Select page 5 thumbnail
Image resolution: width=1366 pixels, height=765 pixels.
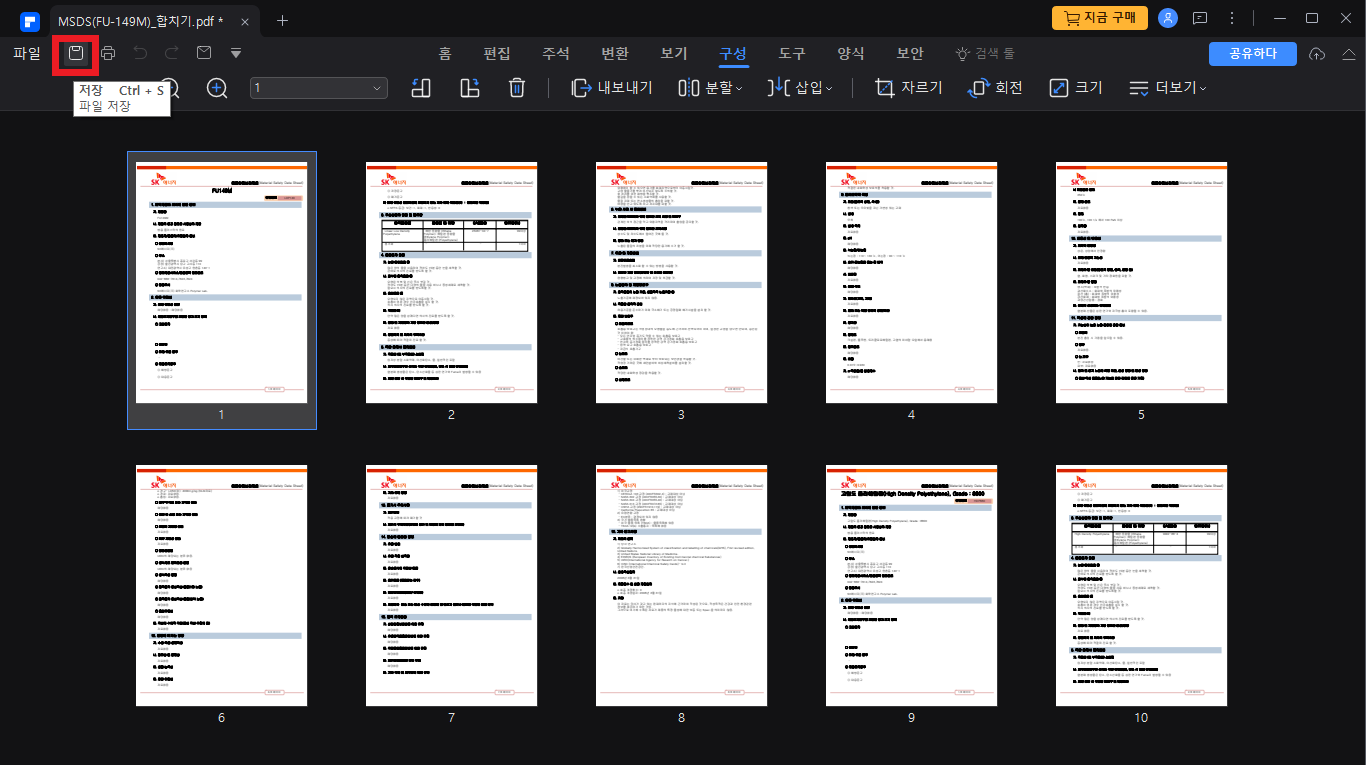[x=1142, y=283]
